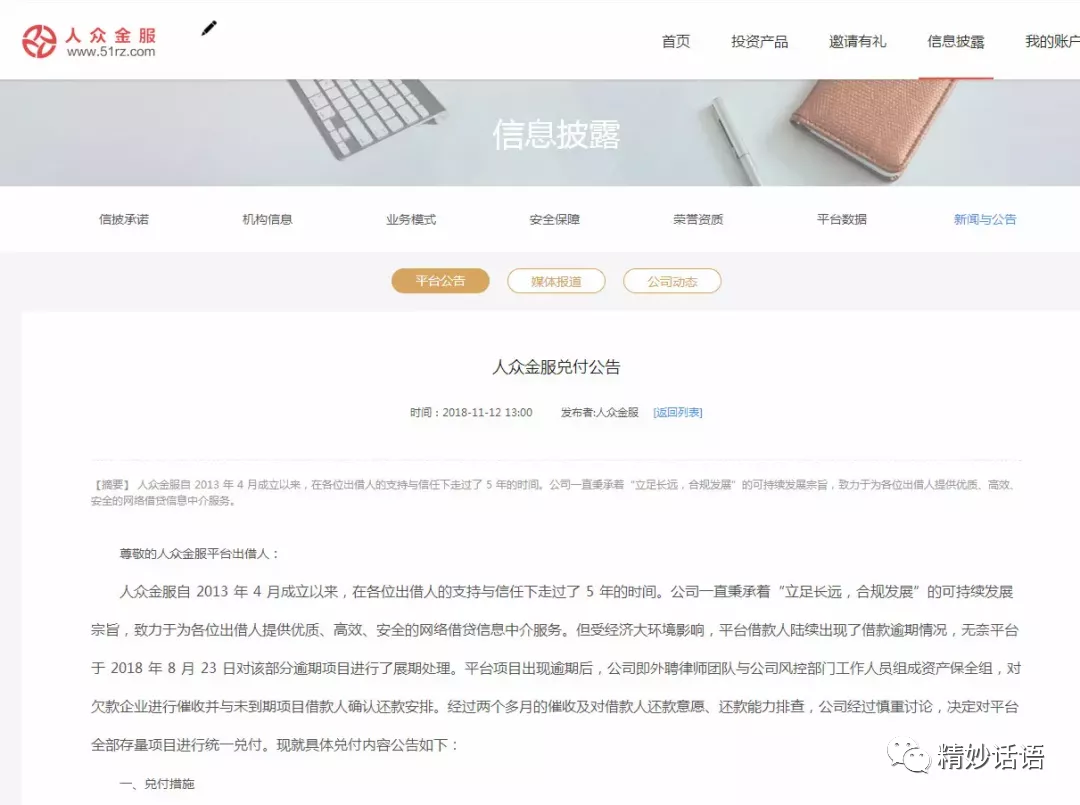The width and height of the screenshot is (1080, 805).
Task: Click the 人众金服 logo icon
Action: point(41,38)
